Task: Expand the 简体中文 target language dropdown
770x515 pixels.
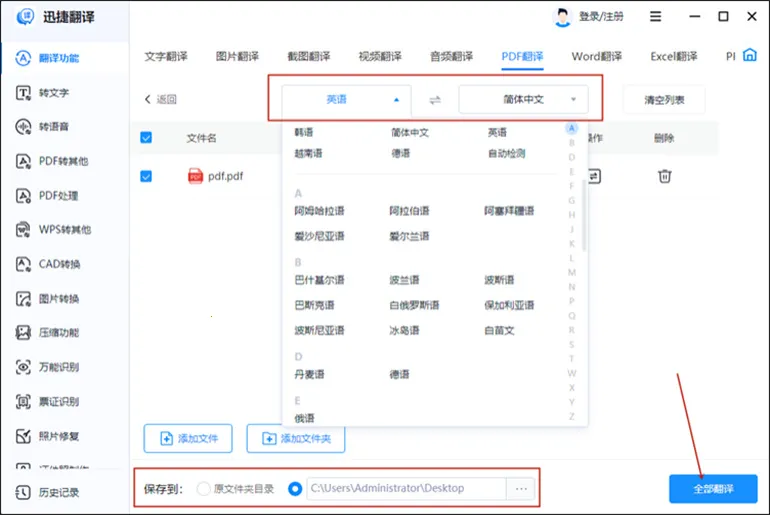Action: (523, 100)
